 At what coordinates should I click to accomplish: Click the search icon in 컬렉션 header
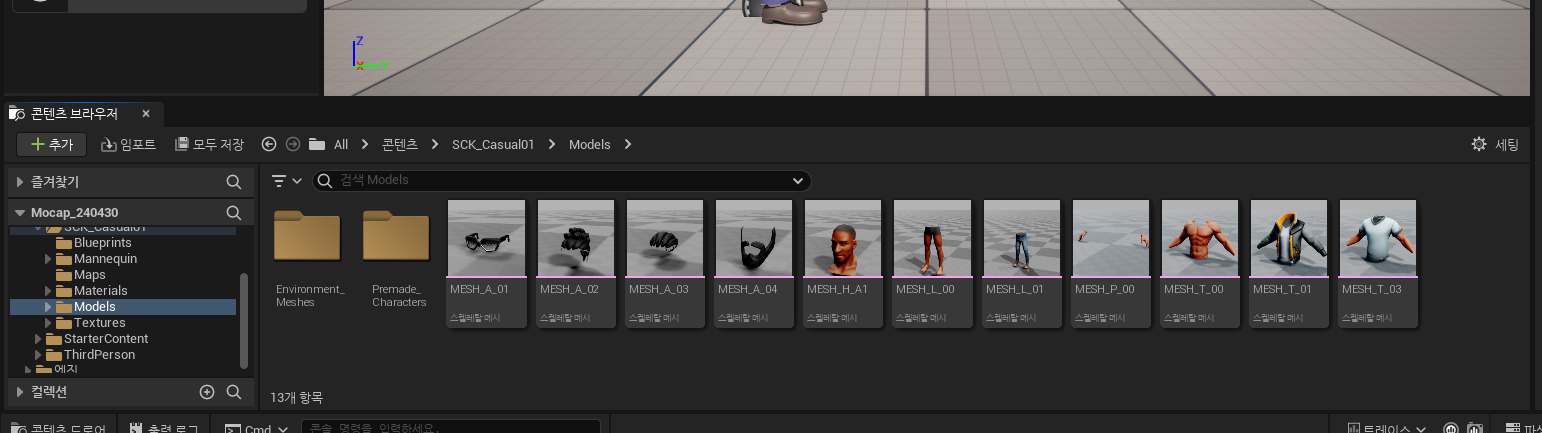(x=233, y=392)
